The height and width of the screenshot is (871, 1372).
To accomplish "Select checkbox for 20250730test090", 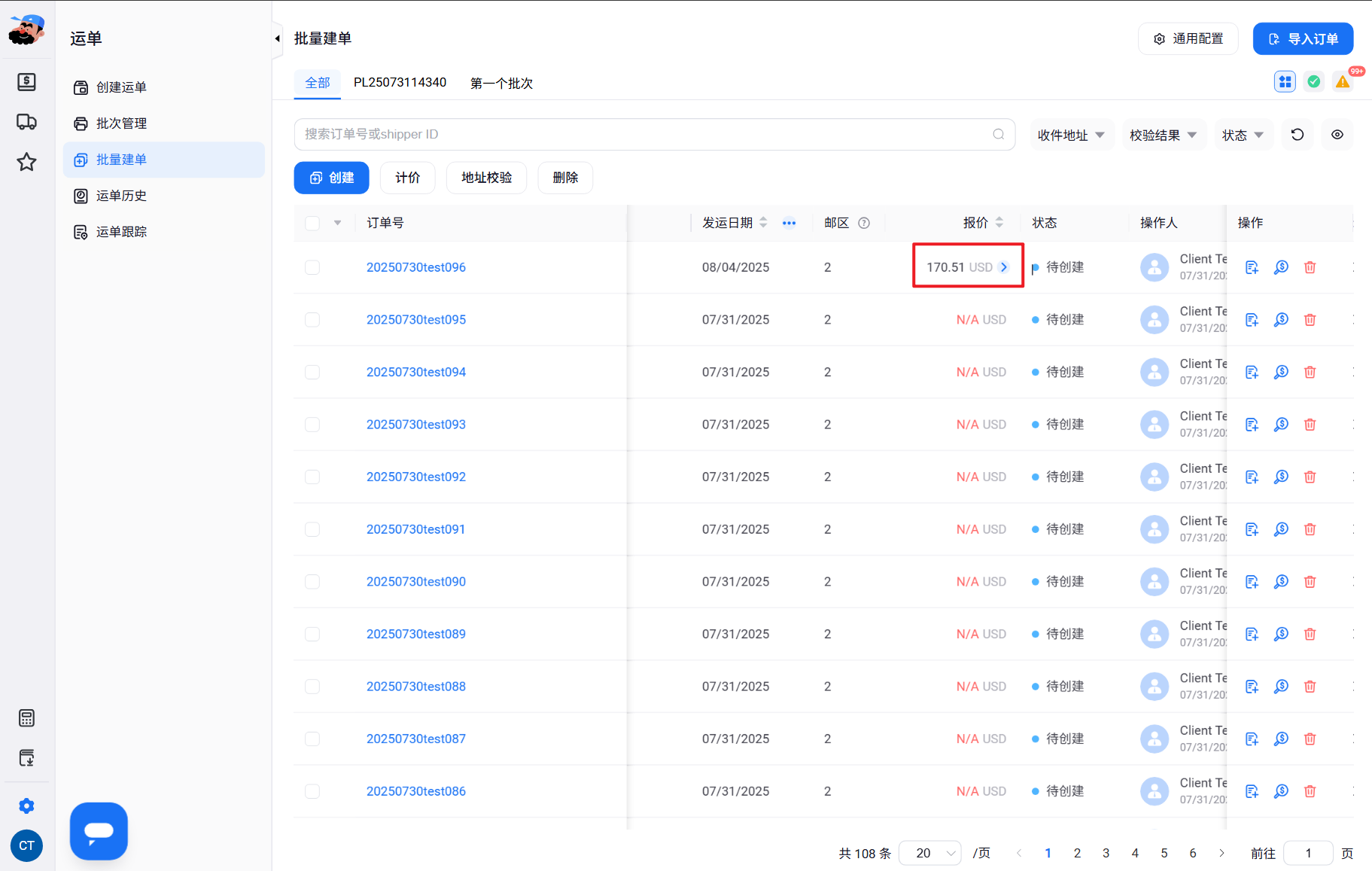I will 312,582.
